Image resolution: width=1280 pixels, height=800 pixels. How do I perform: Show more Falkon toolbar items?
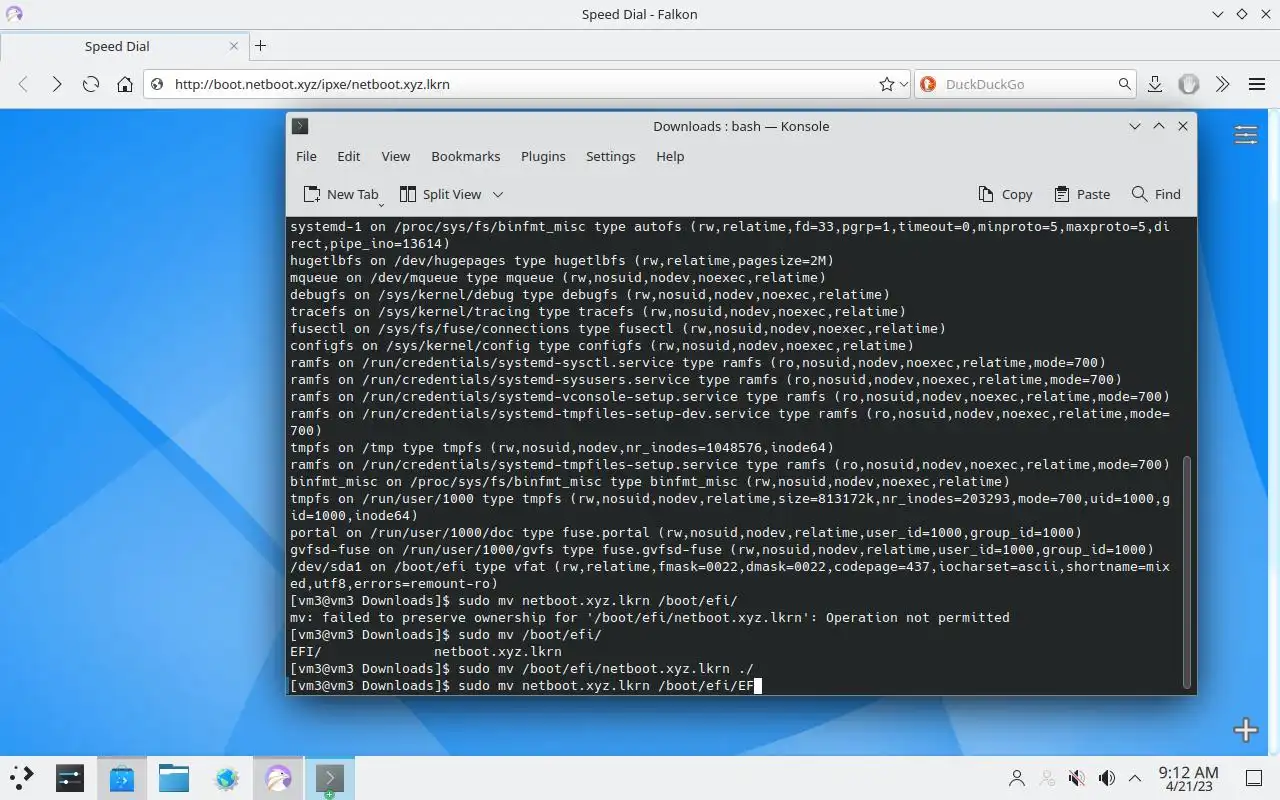[1222, 84]
